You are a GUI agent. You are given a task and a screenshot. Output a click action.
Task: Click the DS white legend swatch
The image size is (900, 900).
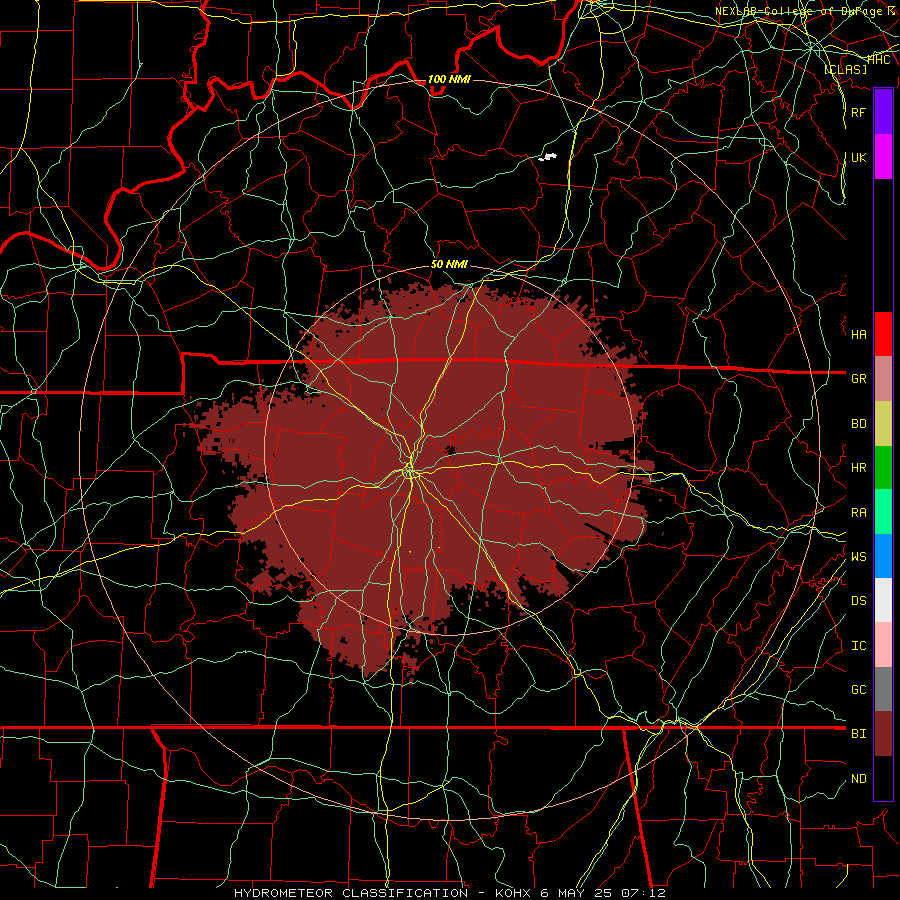point(883,600)
